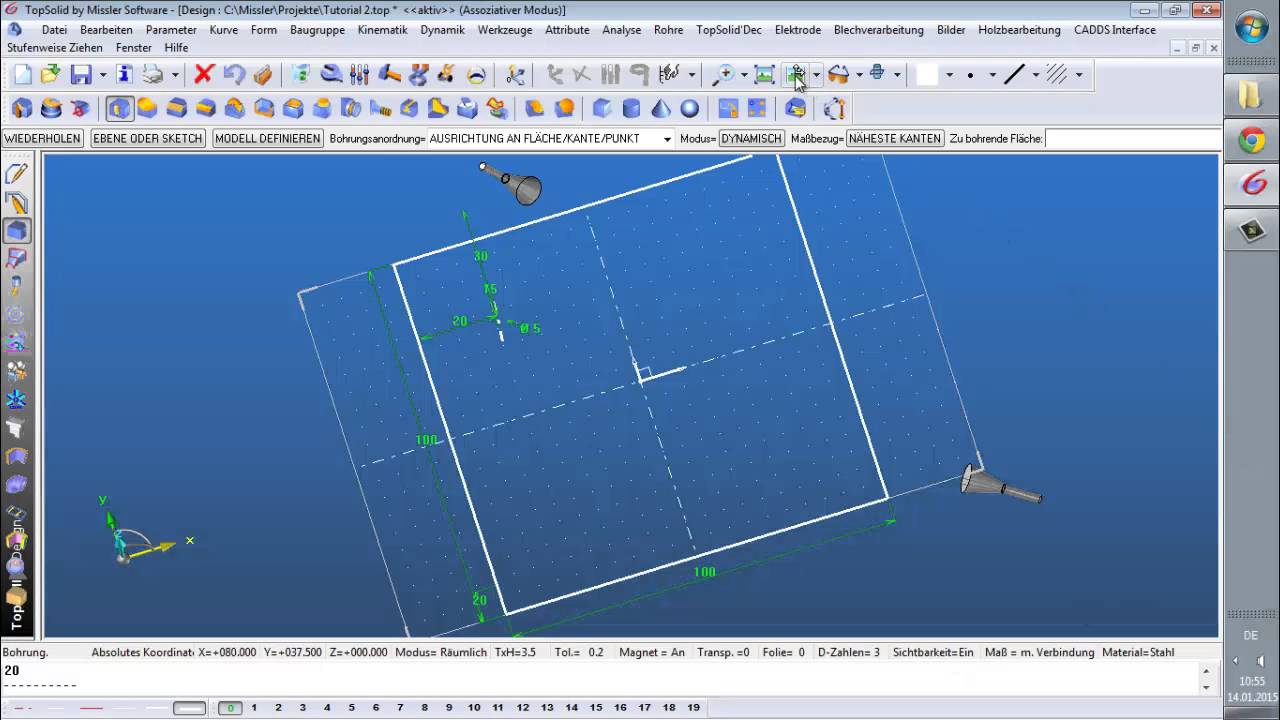
Task: Toggle layer 15 in the bottom layer bar
Action: point(596,708)
